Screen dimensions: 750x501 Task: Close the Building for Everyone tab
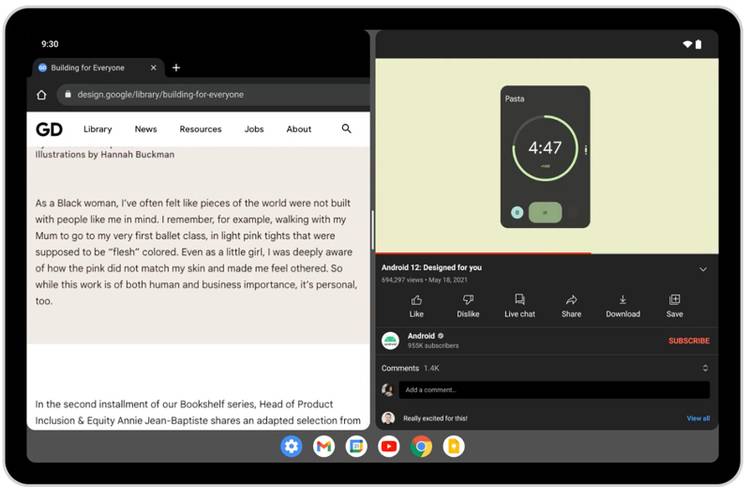154,67
